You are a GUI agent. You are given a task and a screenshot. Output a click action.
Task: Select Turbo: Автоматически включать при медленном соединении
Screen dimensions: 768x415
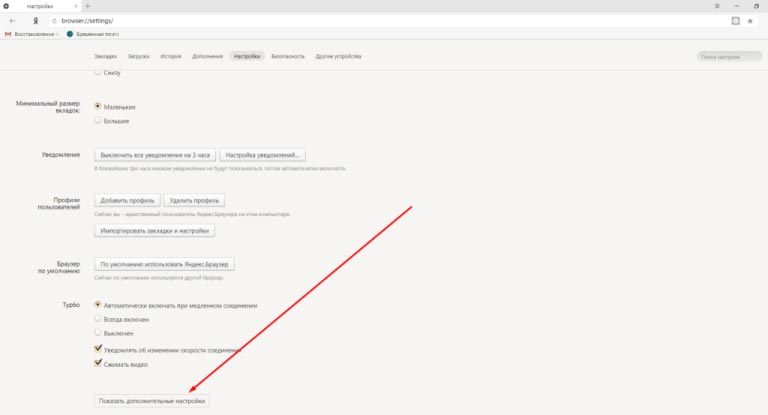(98, 304)
